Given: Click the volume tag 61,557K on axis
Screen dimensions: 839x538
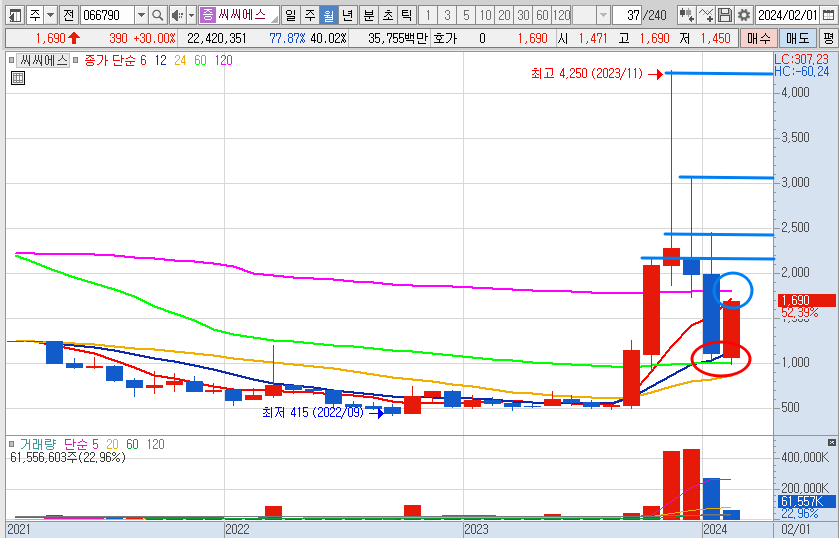Looking at the screenshot, I should (805, 502).
